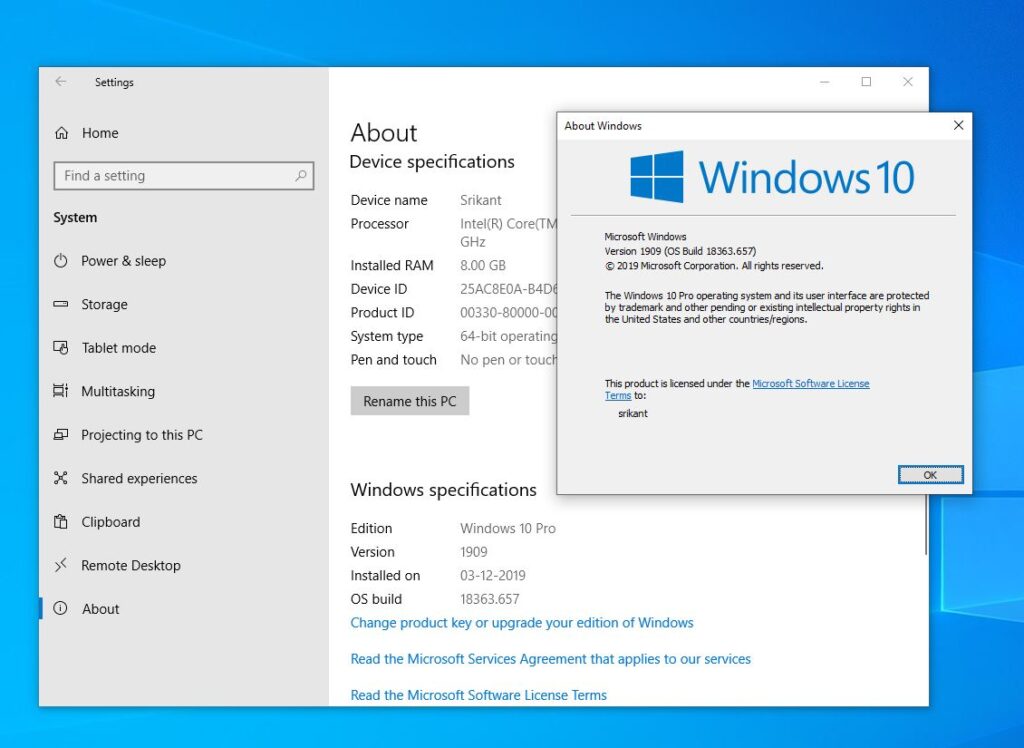Click Change product key or upgrade link

tap(522, 623)
